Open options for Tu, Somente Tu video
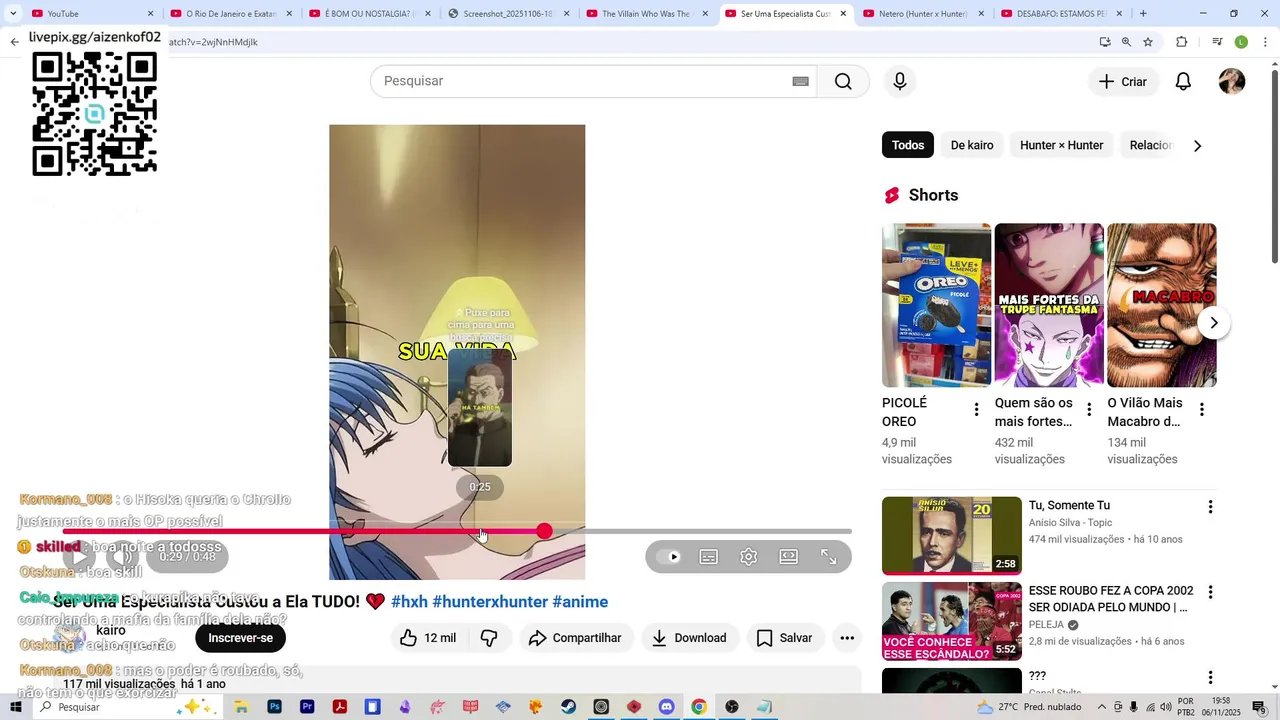 1210,507
